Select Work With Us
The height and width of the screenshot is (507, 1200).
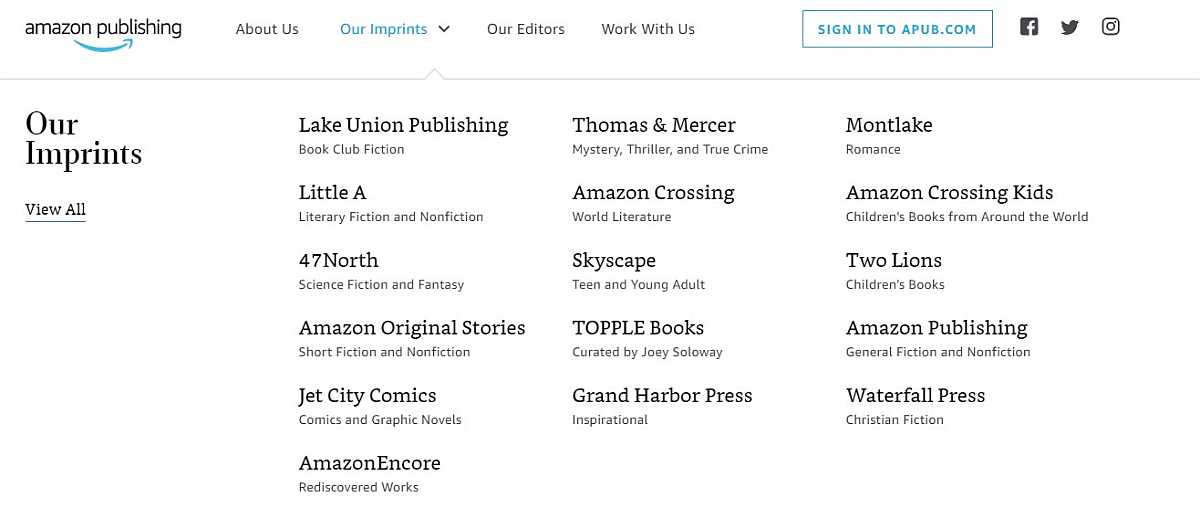tap(648, 29)
